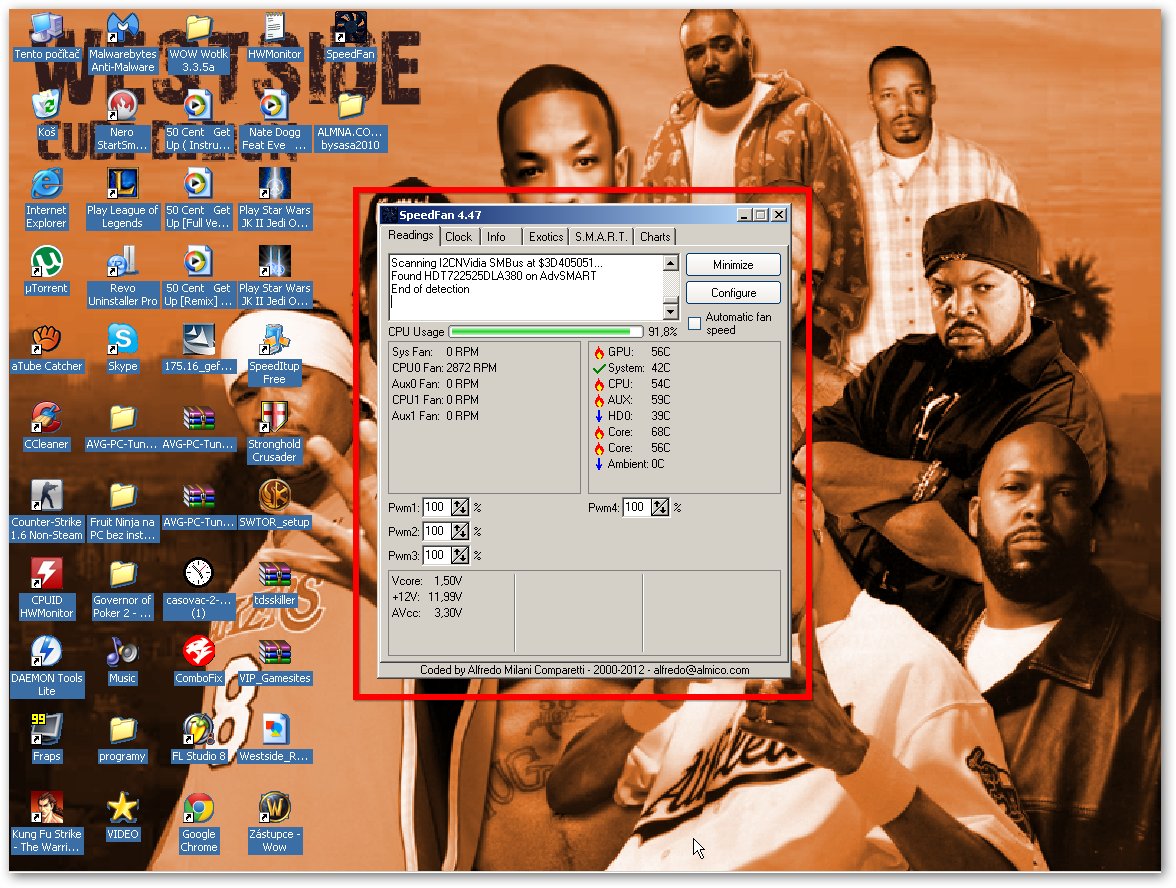Launch Skype from the desktop
The image size is (1176, 888).
[122, 349]
